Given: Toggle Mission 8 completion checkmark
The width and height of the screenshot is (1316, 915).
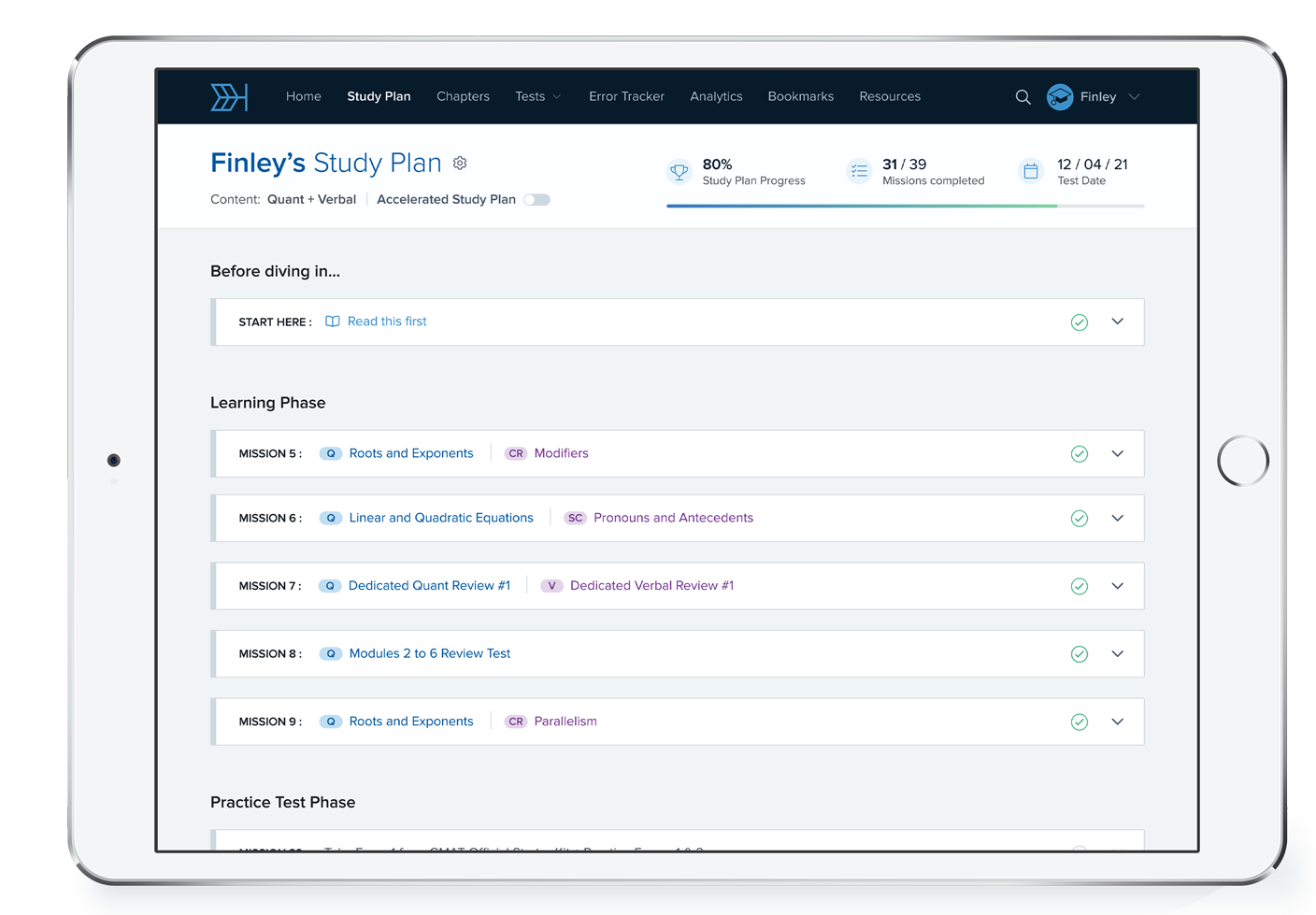Looking at the screenshot, I should point(1079,654).
